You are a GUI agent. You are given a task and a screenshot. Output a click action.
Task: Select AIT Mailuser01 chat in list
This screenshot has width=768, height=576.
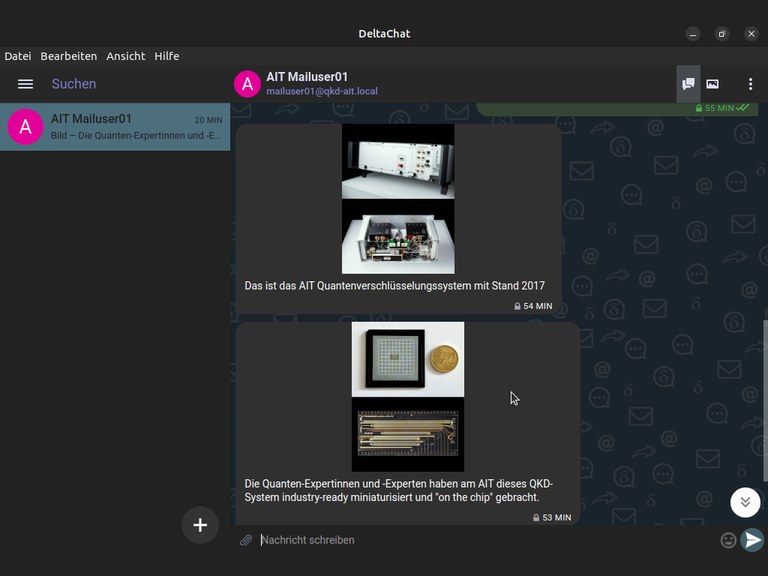point(115,127)
